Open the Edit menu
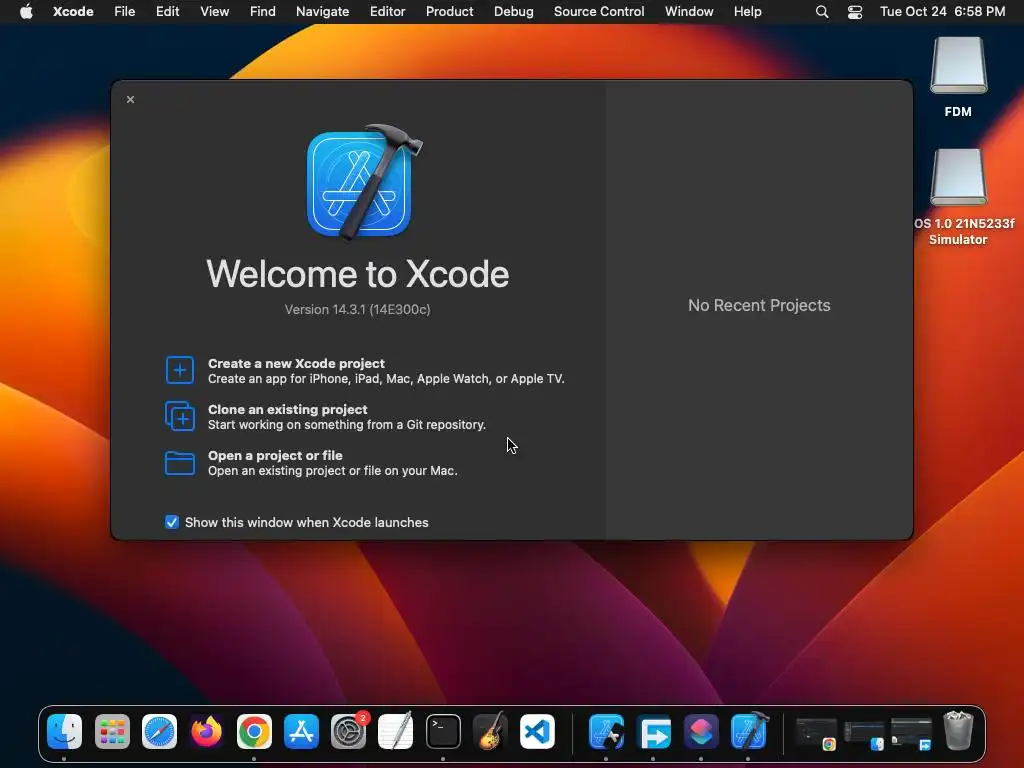 click(167, 12)
